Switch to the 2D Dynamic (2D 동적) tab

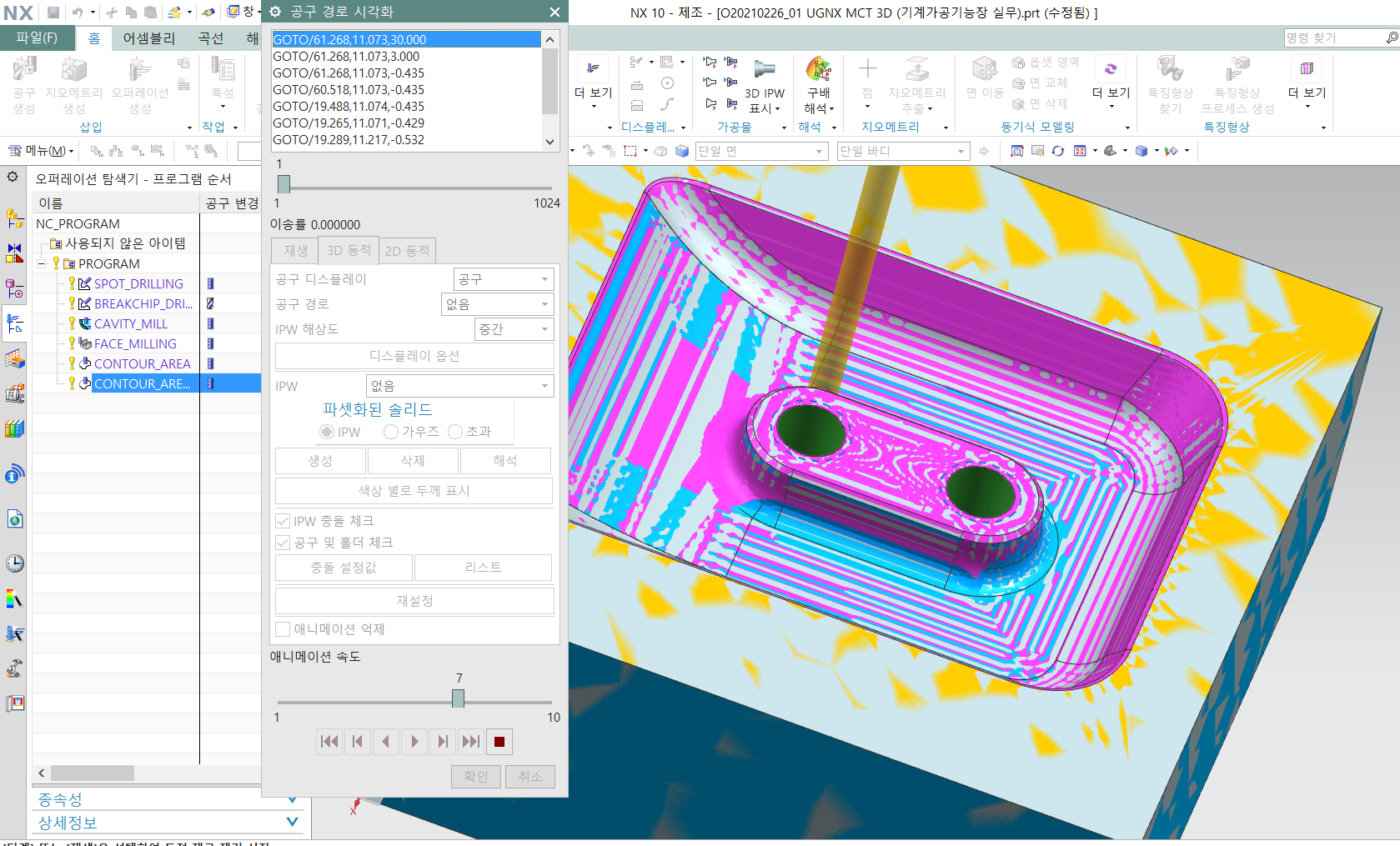[407, 251]
